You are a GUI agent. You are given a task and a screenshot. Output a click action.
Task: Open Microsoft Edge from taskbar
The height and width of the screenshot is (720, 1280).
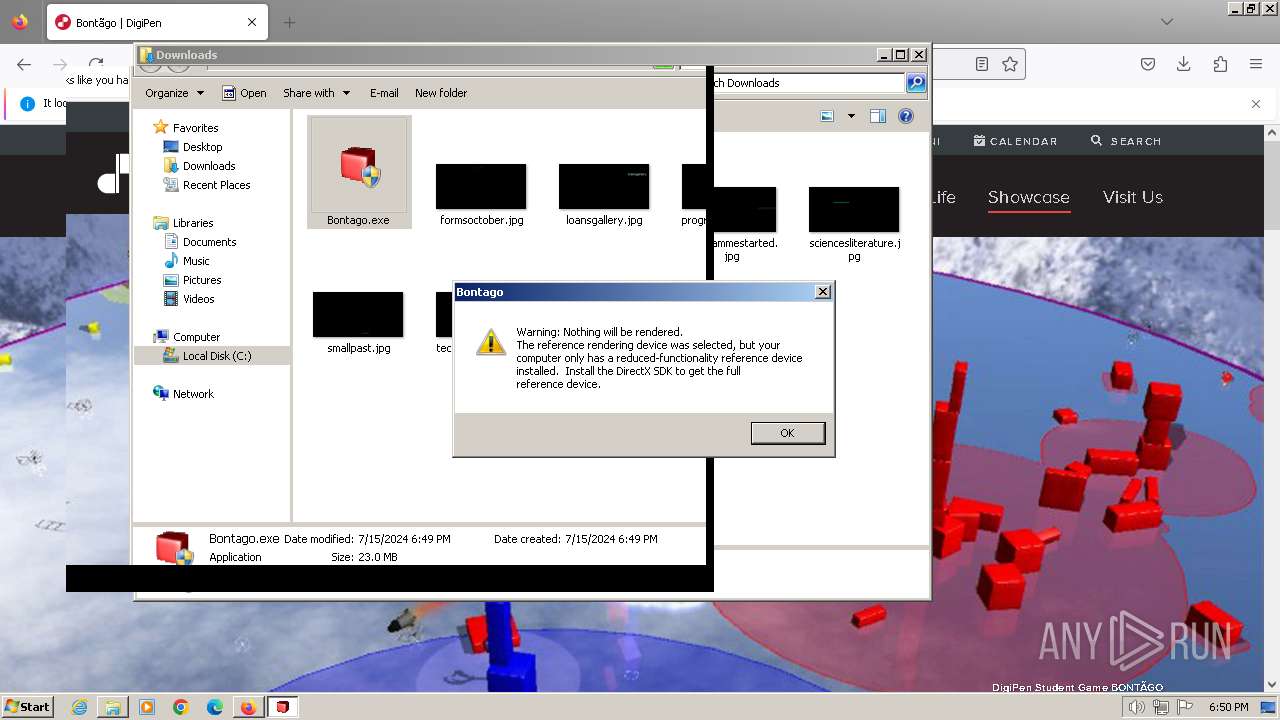(214, 707)
